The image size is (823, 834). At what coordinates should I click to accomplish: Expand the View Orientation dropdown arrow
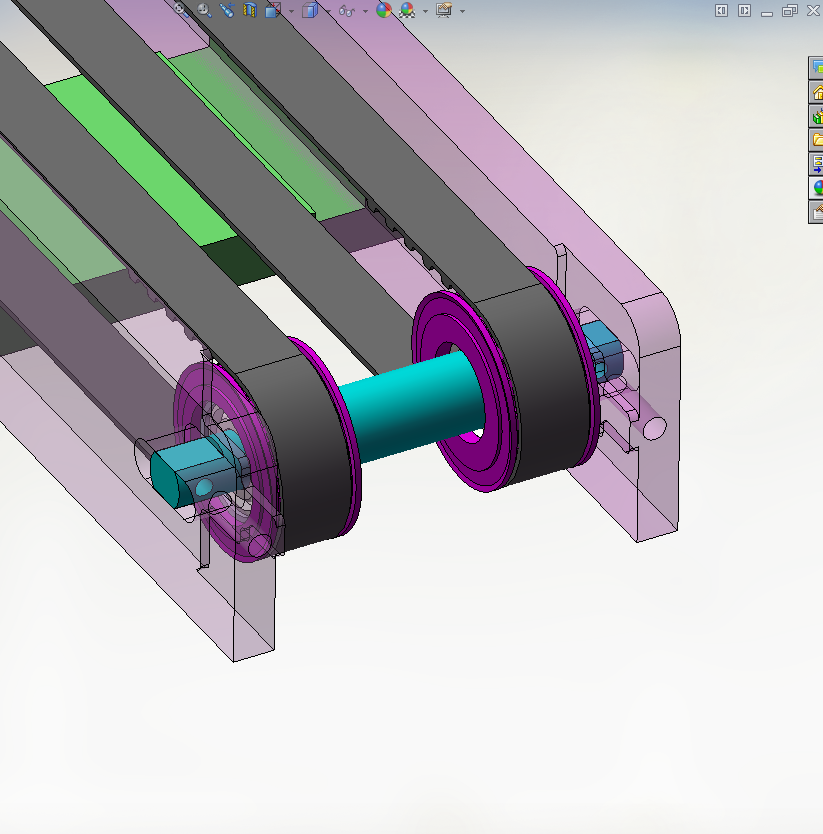291,11
